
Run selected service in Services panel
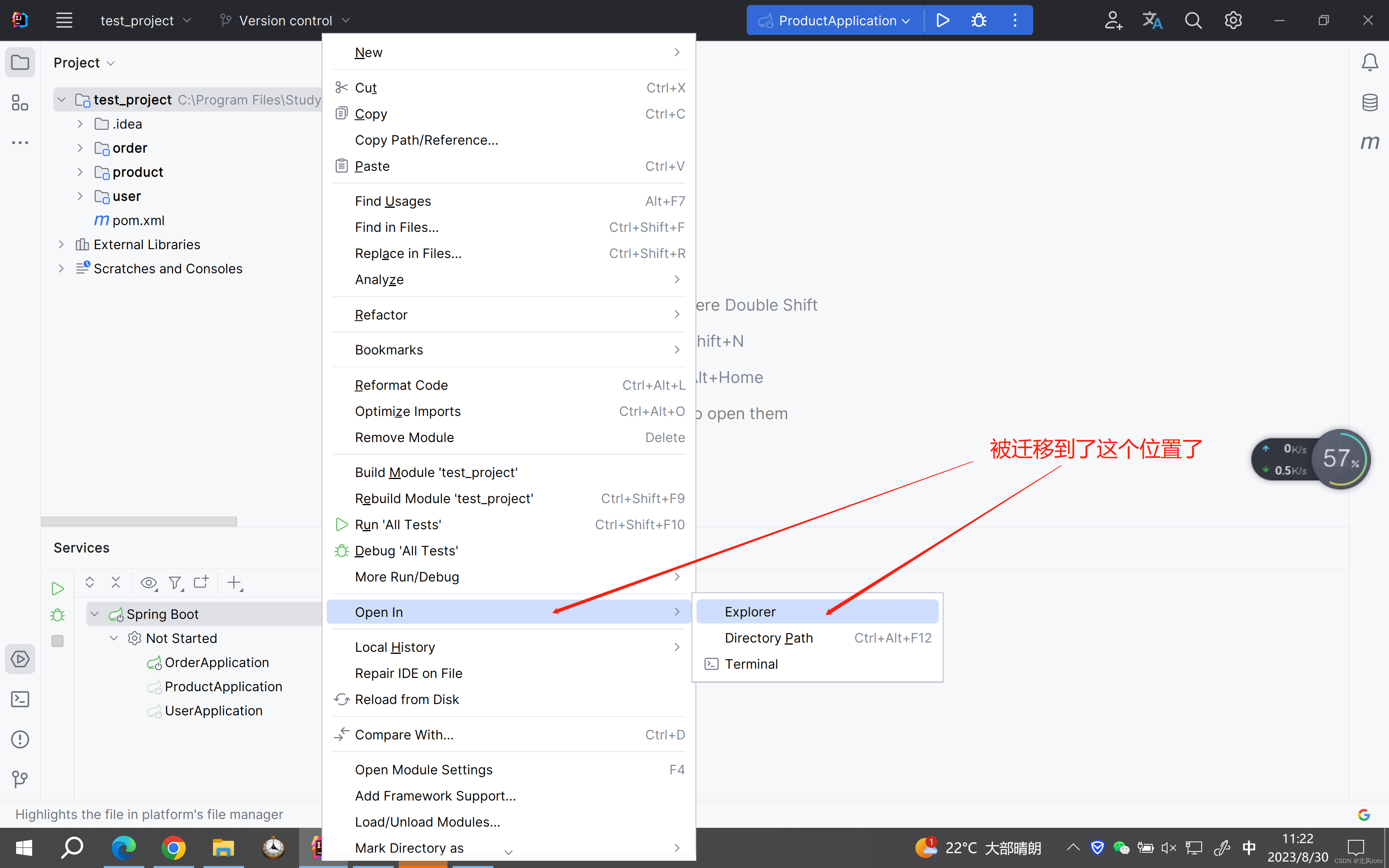point(57,588)
